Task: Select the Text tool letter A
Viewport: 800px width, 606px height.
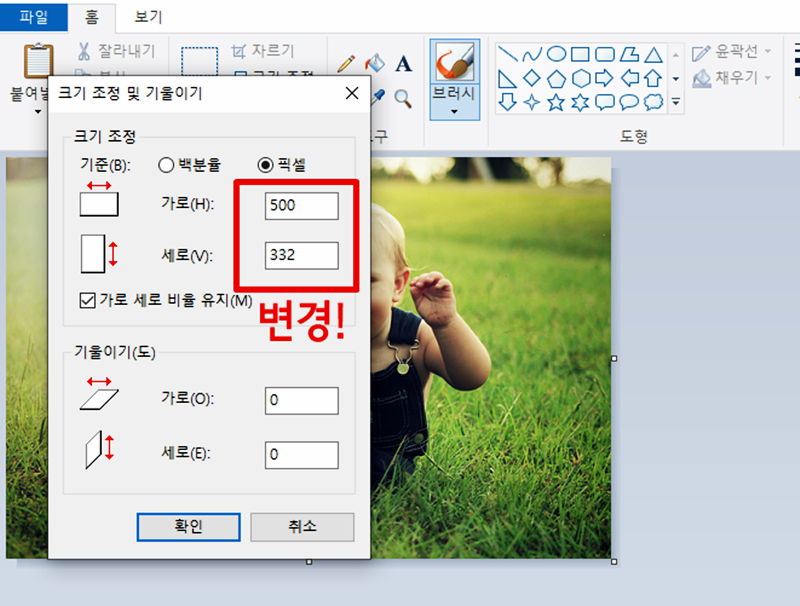Action: coord(404,64)
